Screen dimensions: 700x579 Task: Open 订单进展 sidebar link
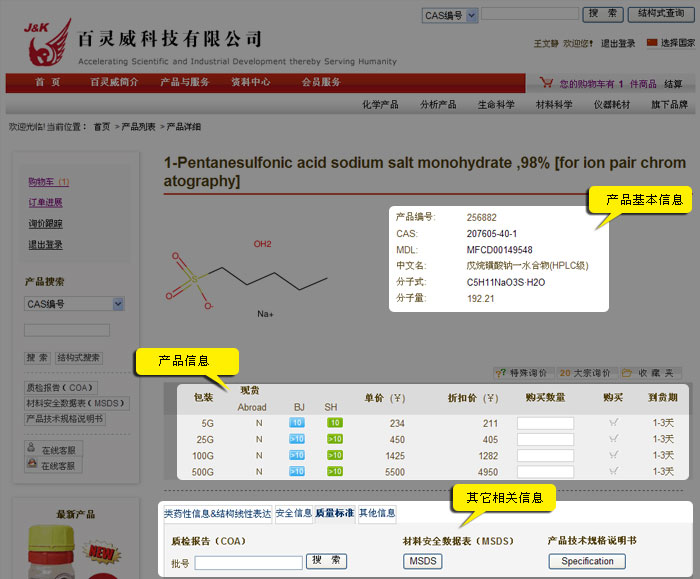pyautogui.click(x=46, y=203)
